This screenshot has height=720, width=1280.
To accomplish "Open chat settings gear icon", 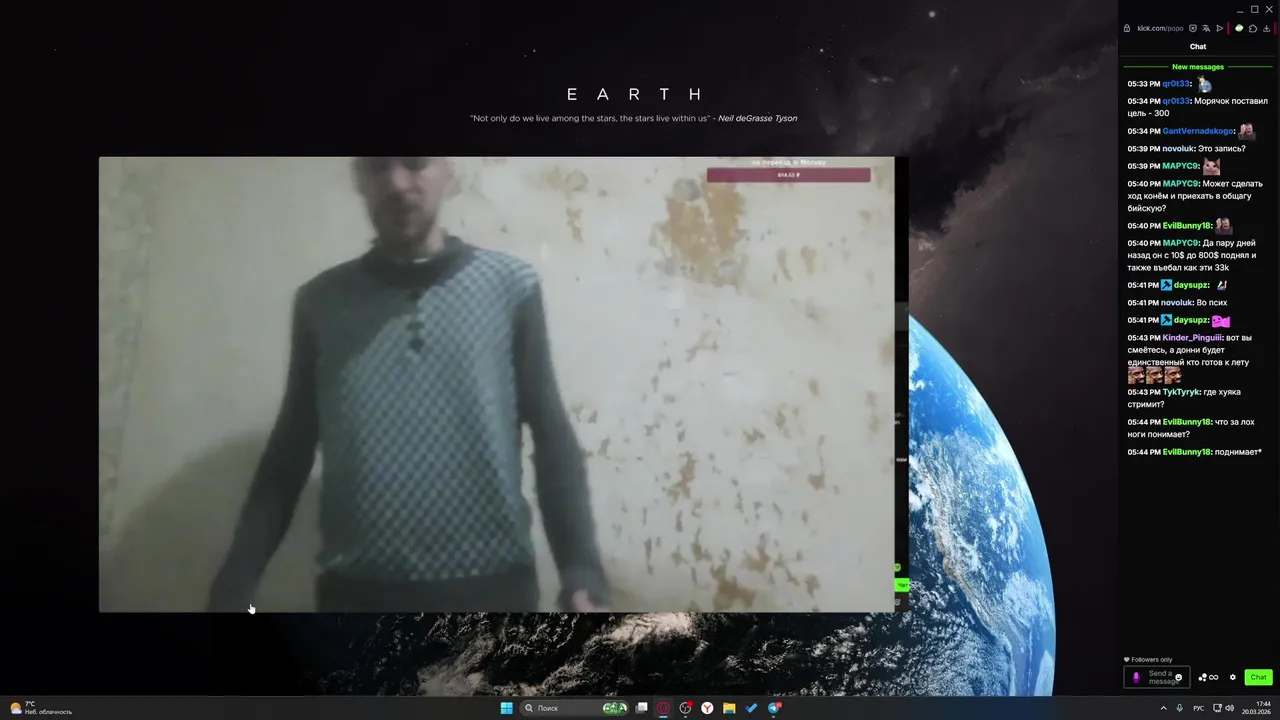I will click(1233, 677).
